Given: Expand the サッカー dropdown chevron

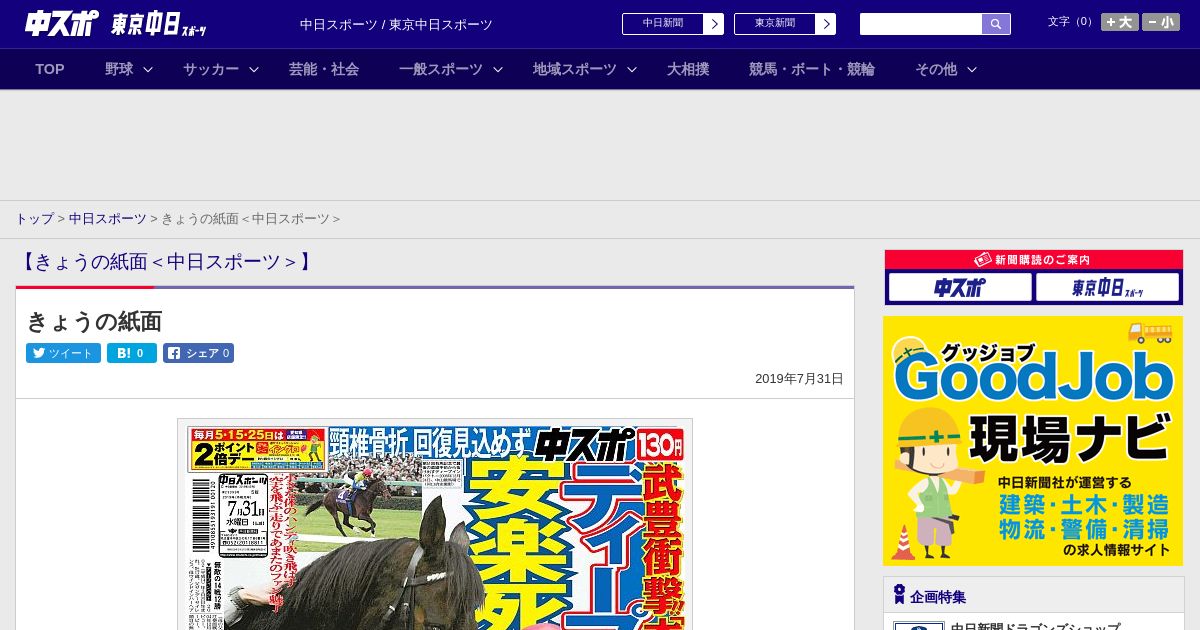Looking at the screenshot, I should [254, 69].
